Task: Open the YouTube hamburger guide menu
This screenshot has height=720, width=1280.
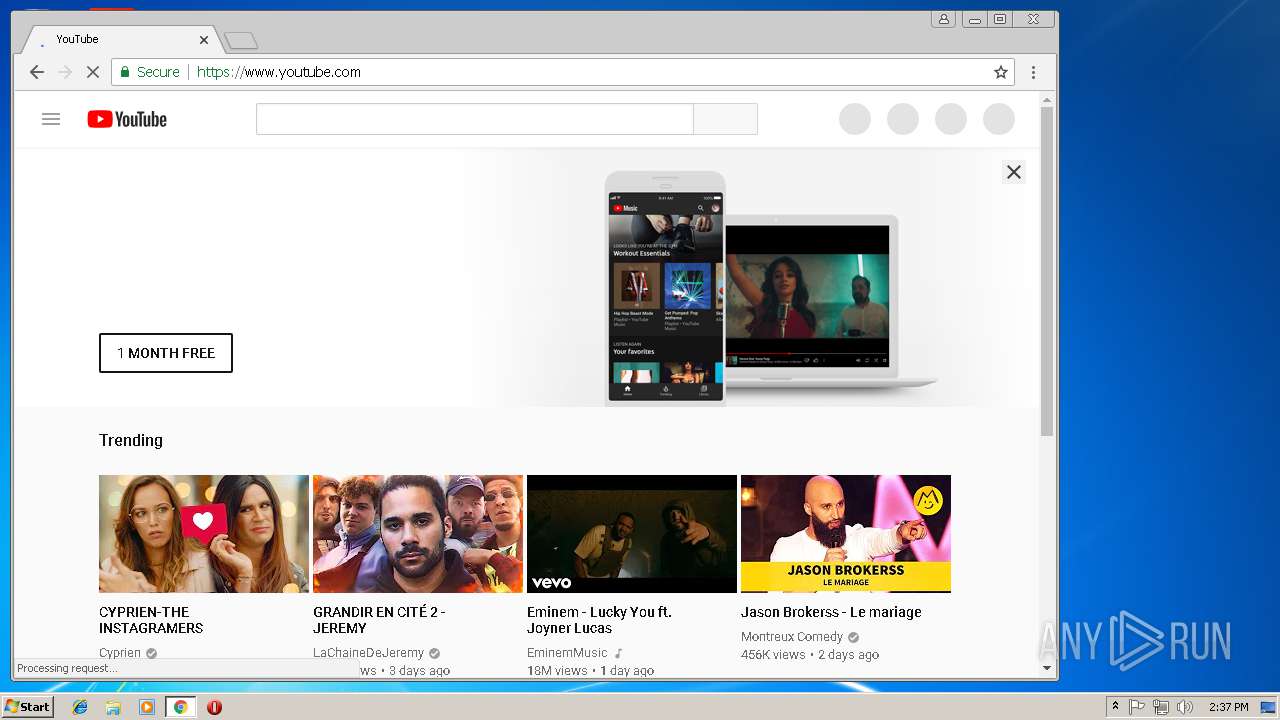Action: 51,119
